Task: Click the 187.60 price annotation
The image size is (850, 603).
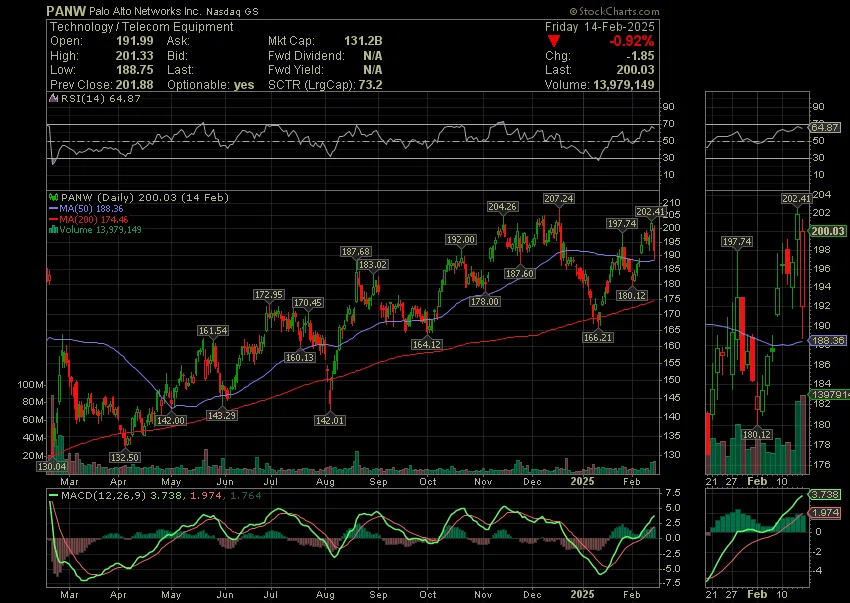Action: (520, 274)
